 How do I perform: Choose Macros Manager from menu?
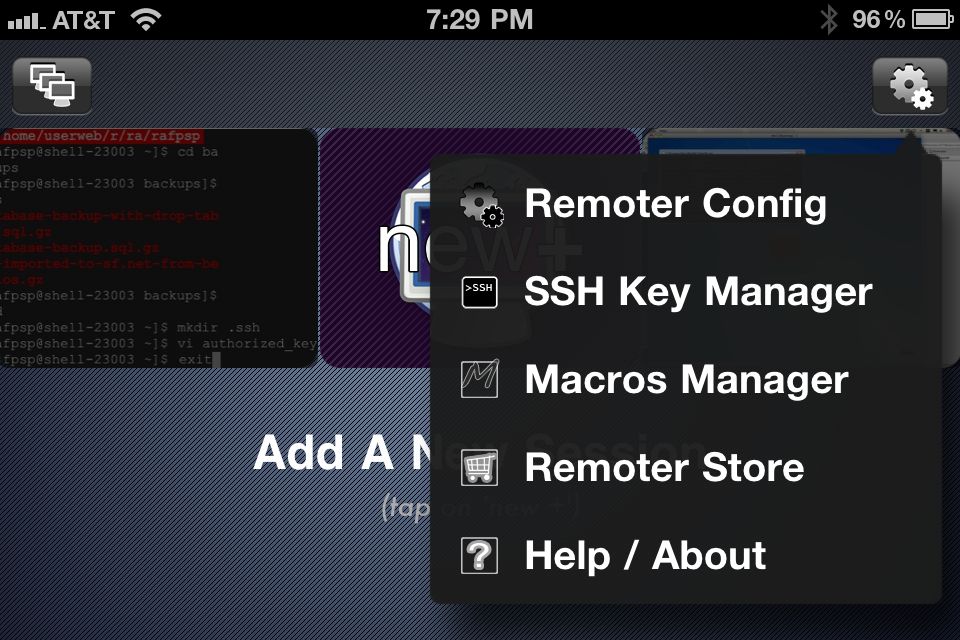[x=686, y=379]
